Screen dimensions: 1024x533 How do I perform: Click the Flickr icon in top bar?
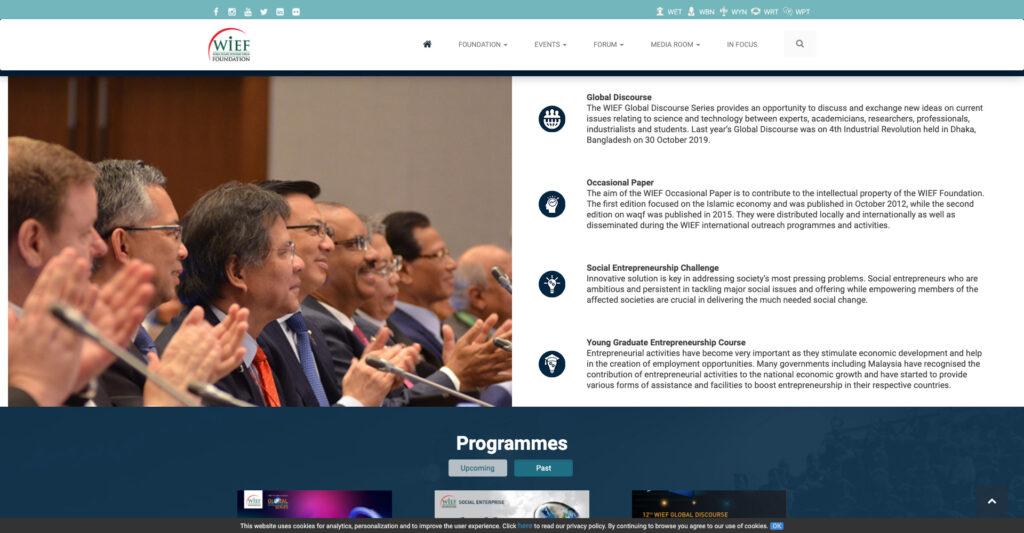point(296,12)
